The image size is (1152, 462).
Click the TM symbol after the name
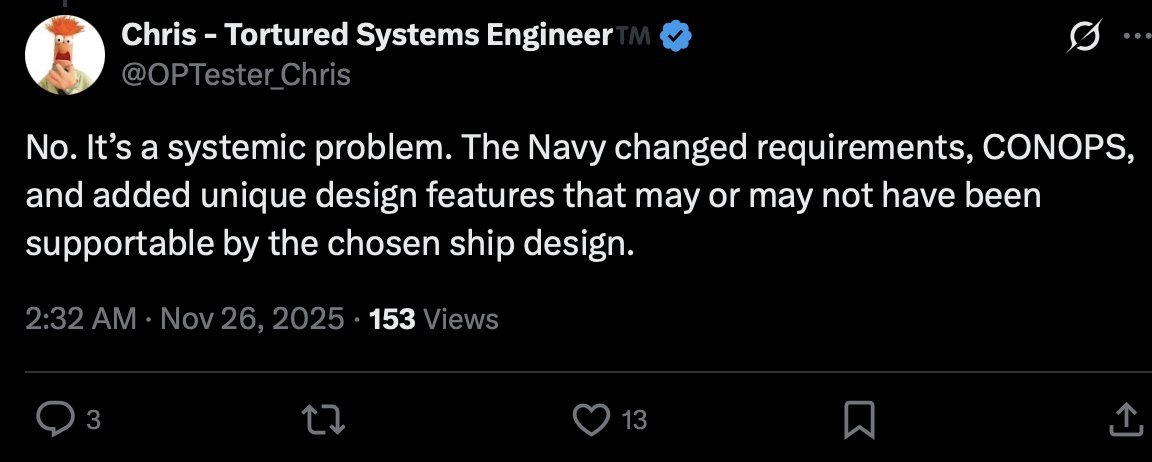point(632,38)
